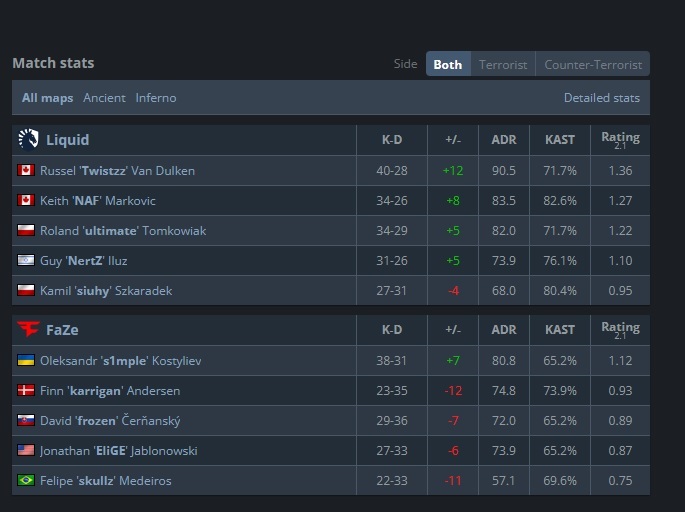This screenshot has height=512, width=685.
Task: Click the Slovak flag beside frozen
Action: coord(26,421)
